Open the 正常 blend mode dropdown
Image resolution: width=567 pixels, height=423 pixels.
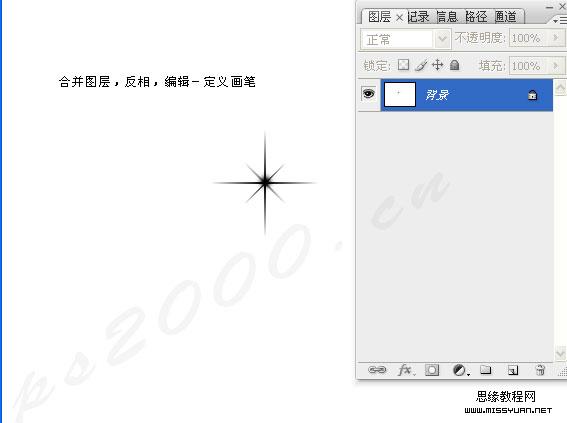click(406, 39)
